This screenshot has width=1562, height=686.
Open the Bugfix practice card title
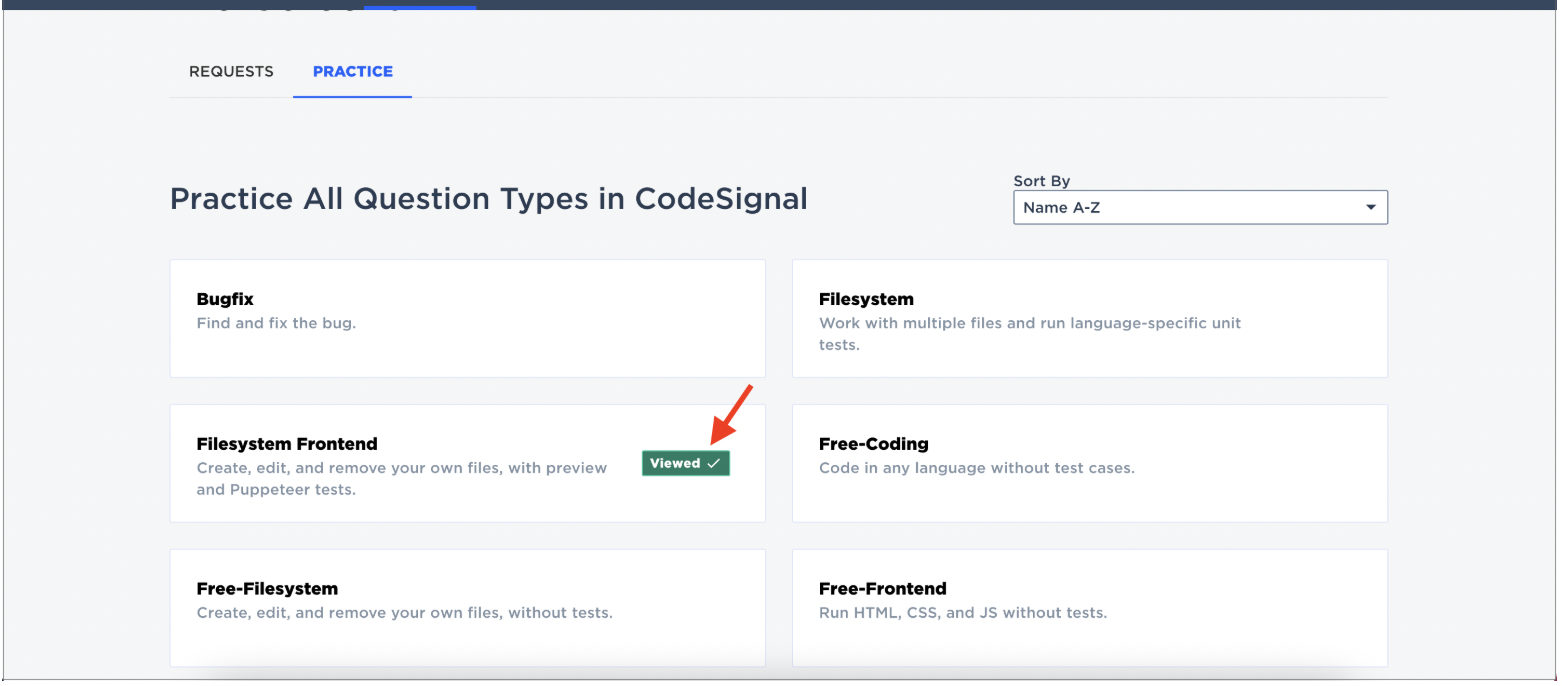click(225, 299)
